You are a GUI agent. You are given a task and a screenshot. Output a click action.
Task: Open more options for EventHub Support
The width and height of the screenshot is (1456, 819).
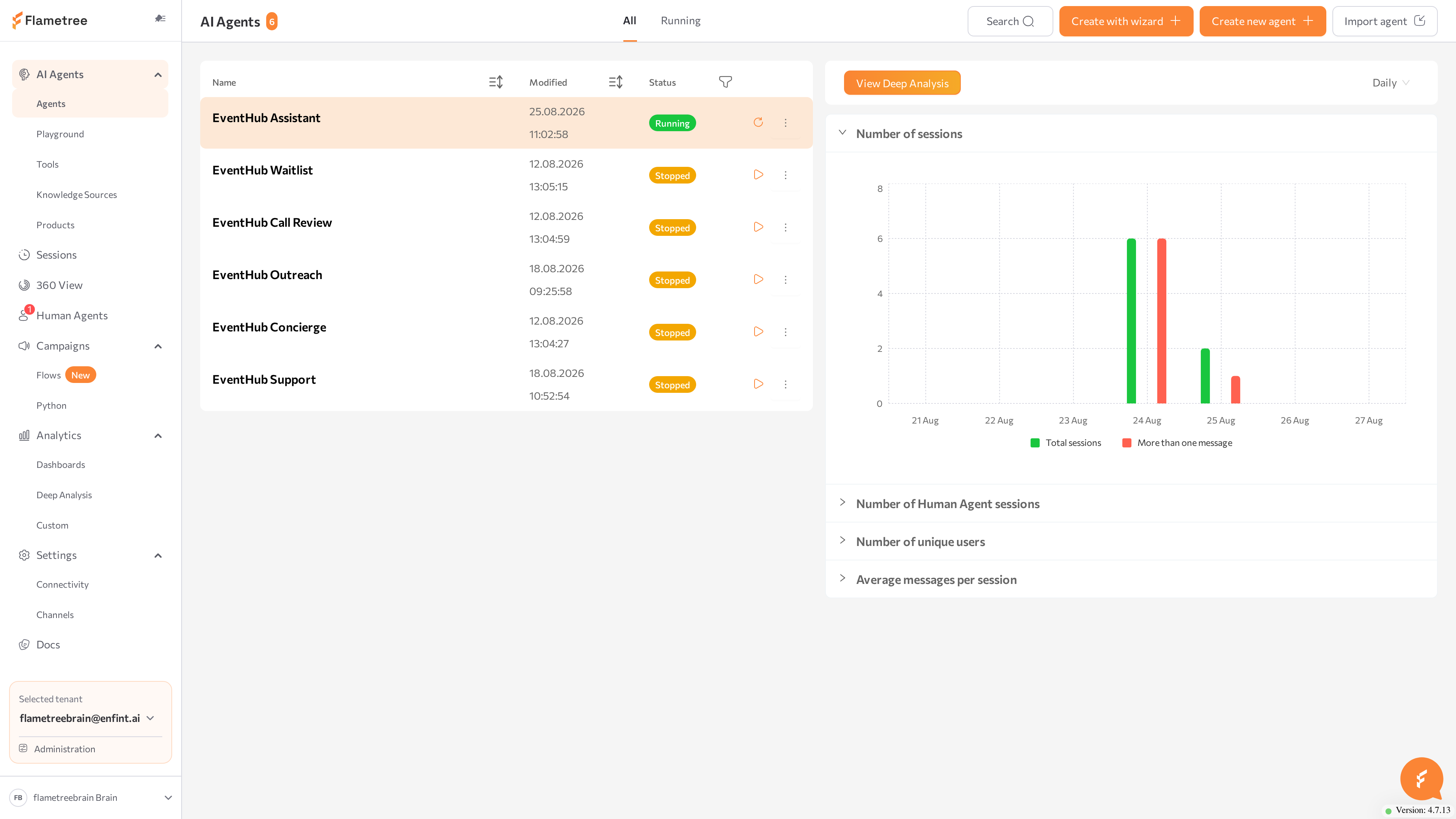(785, 384)
